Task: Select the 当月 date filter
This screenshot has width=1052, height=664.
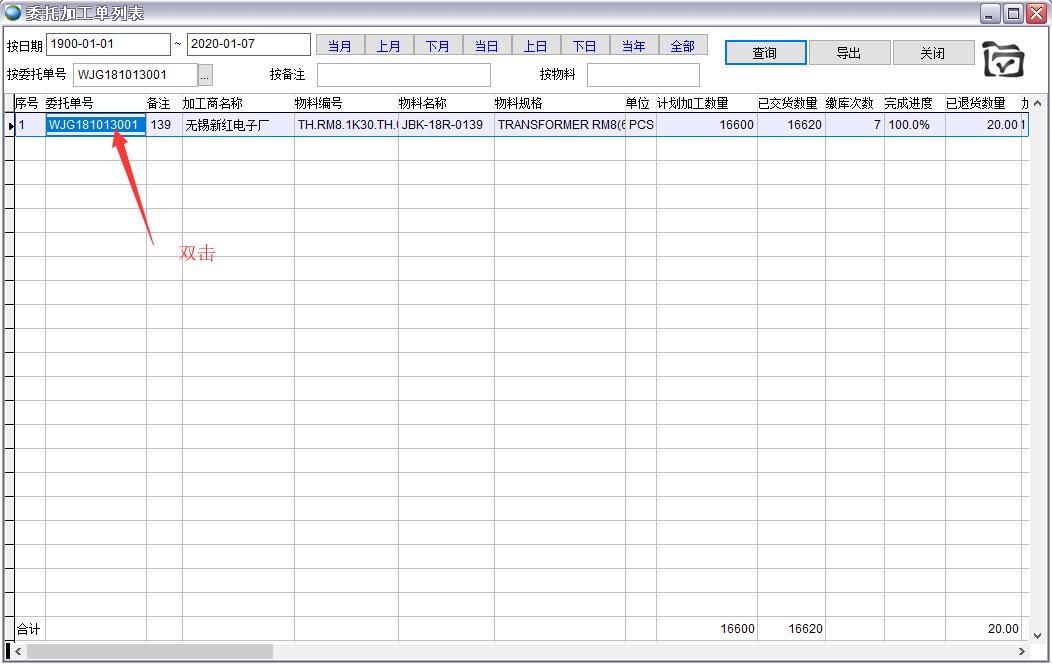Action: click(340, 46)
